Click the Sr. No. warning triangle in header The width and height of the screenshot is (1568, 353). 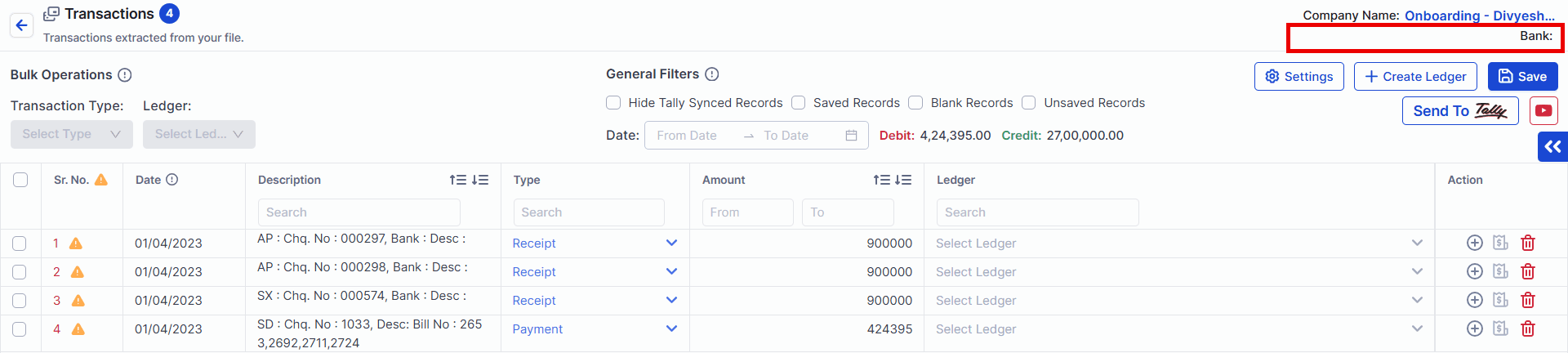point(101,180)
